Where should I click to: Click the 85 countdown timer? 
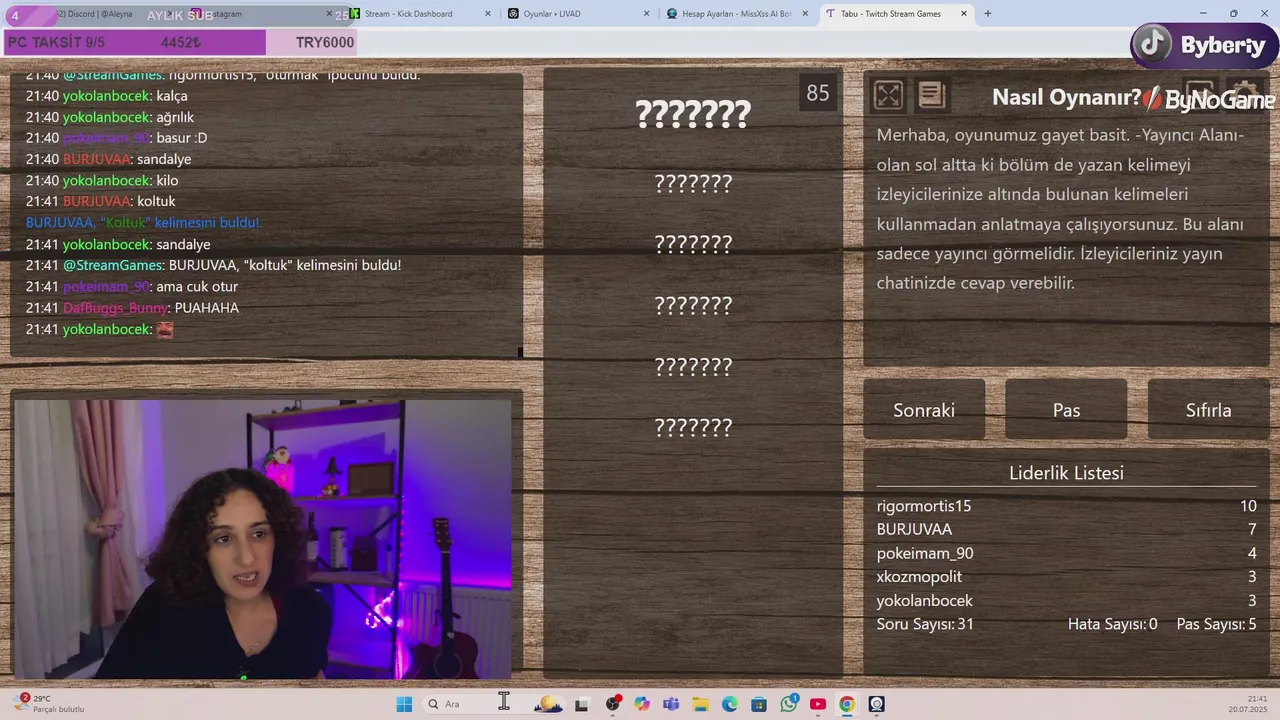coord(818,93)
